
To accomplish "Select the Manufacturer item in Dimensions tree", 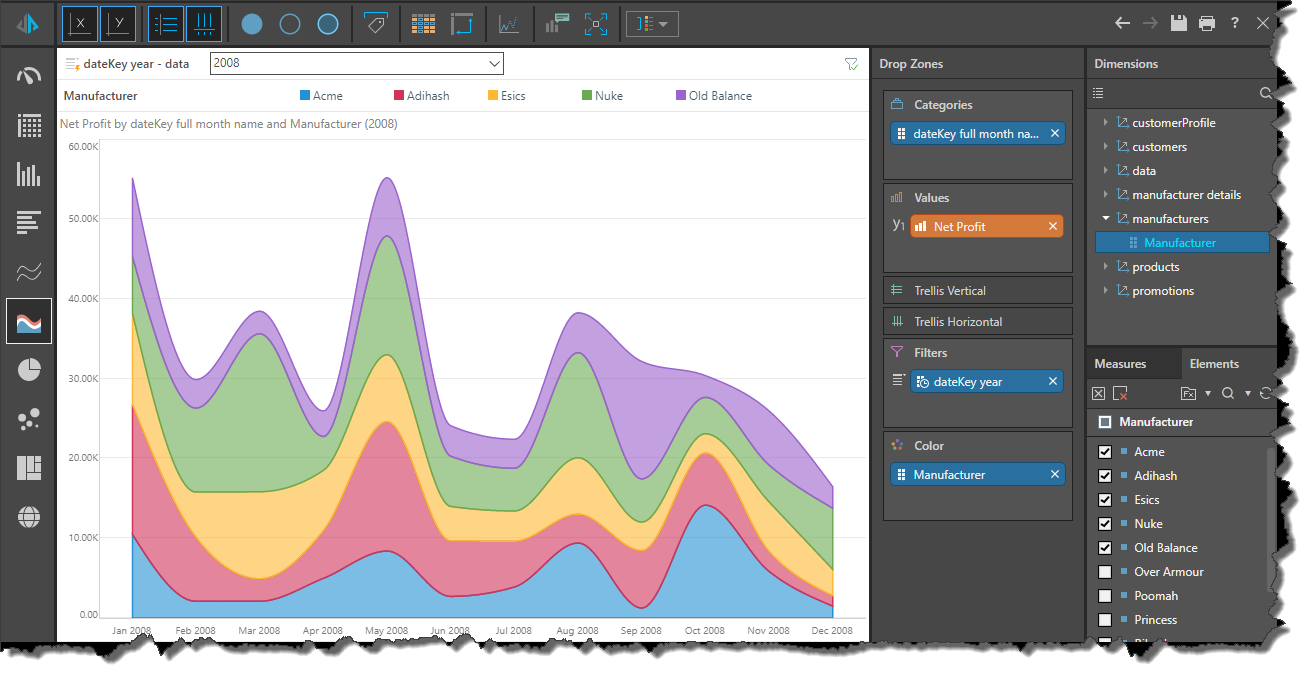I will click(1180, 243).
